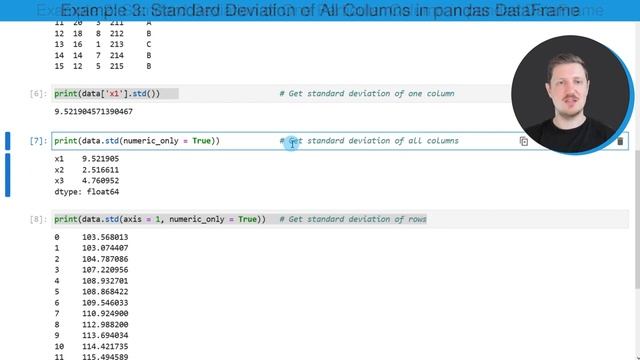This screenshot has height=360, width=640.
Task: Click the presenter webcam video circle
Action: [x=571, y=94]
